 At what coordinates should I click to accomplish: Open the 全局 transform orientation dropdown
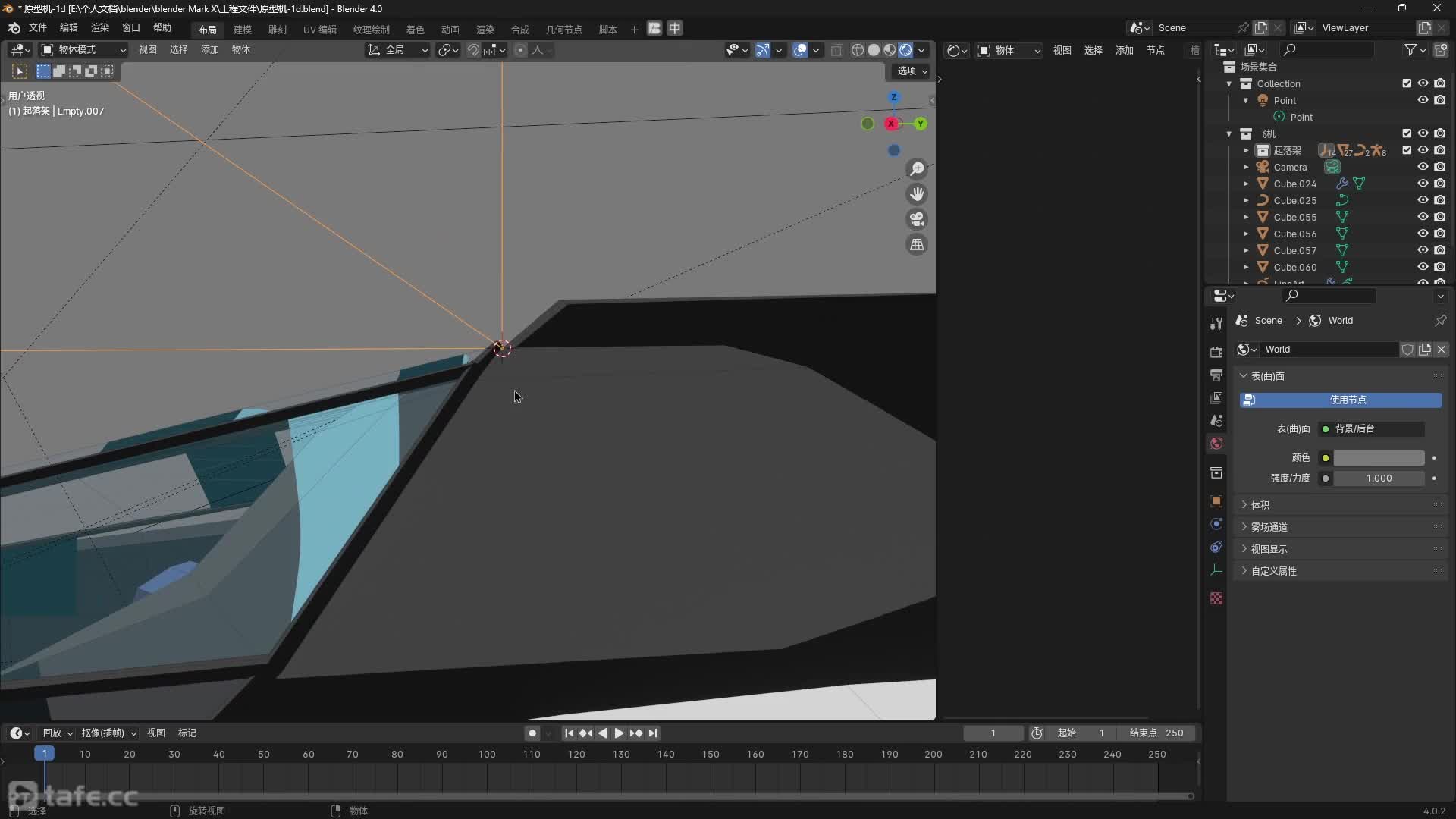point(397,50)
